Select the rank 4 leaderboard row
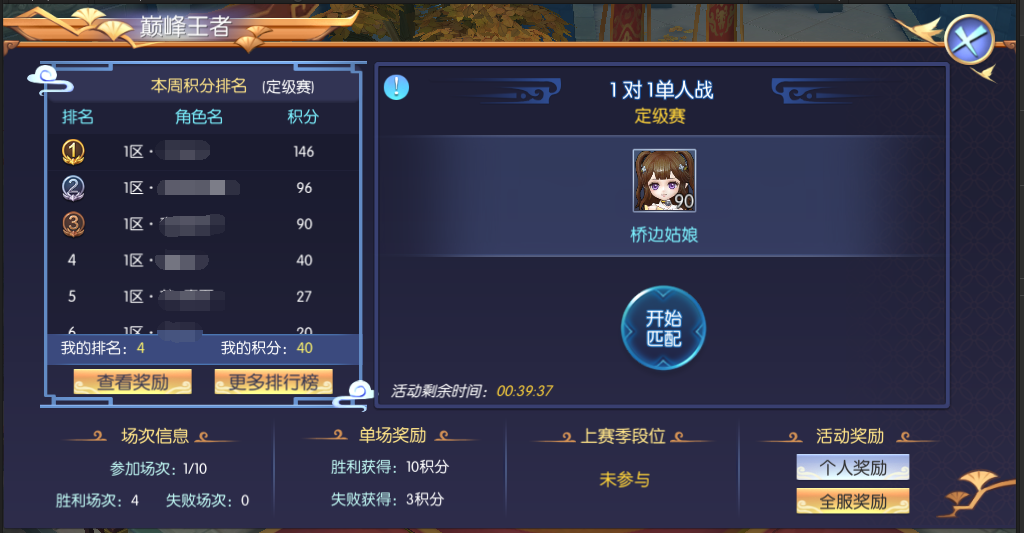Screen dimensions: 1024x533 [x=203, y=261]
